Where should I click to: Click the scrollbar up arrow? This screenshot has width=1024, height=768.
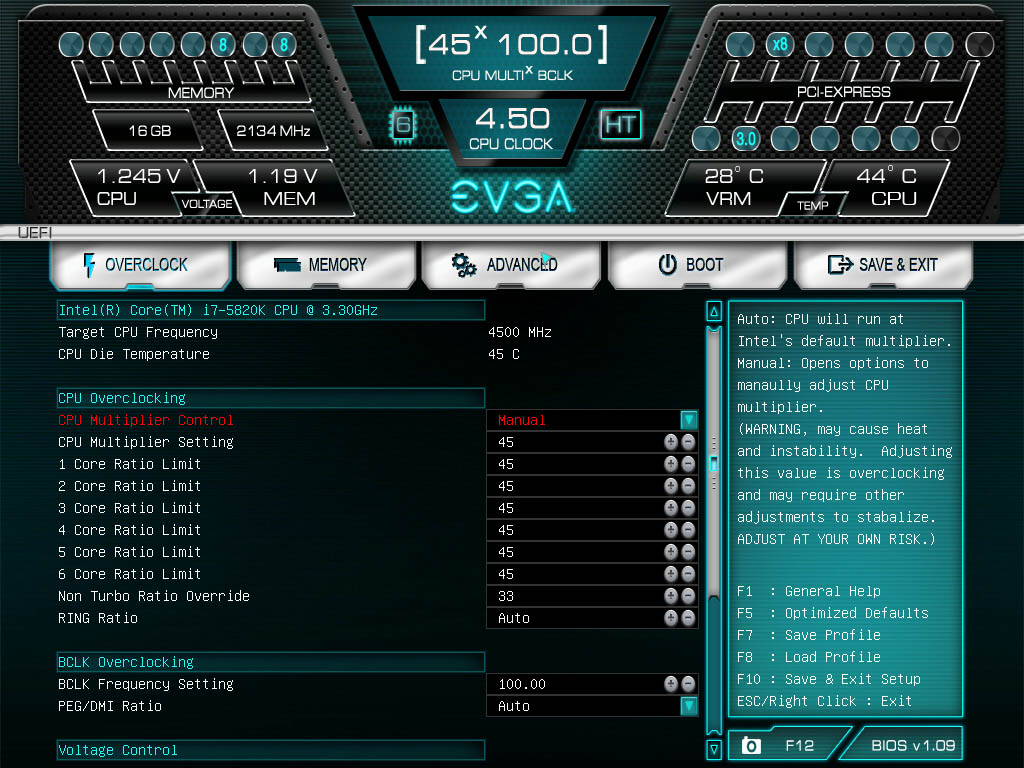pos(714,312)
